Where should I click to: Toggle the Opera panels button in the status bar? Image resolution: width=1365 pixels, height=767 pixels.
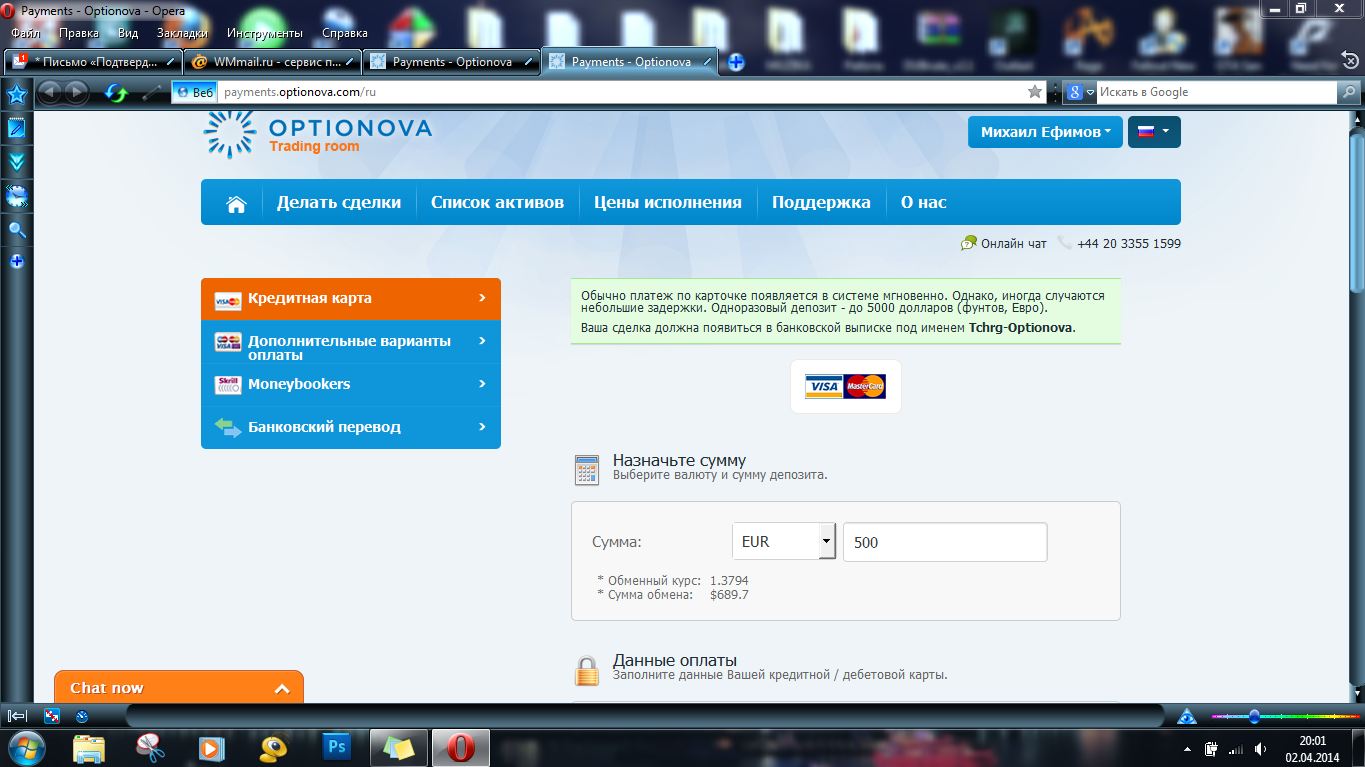[17, 716]
